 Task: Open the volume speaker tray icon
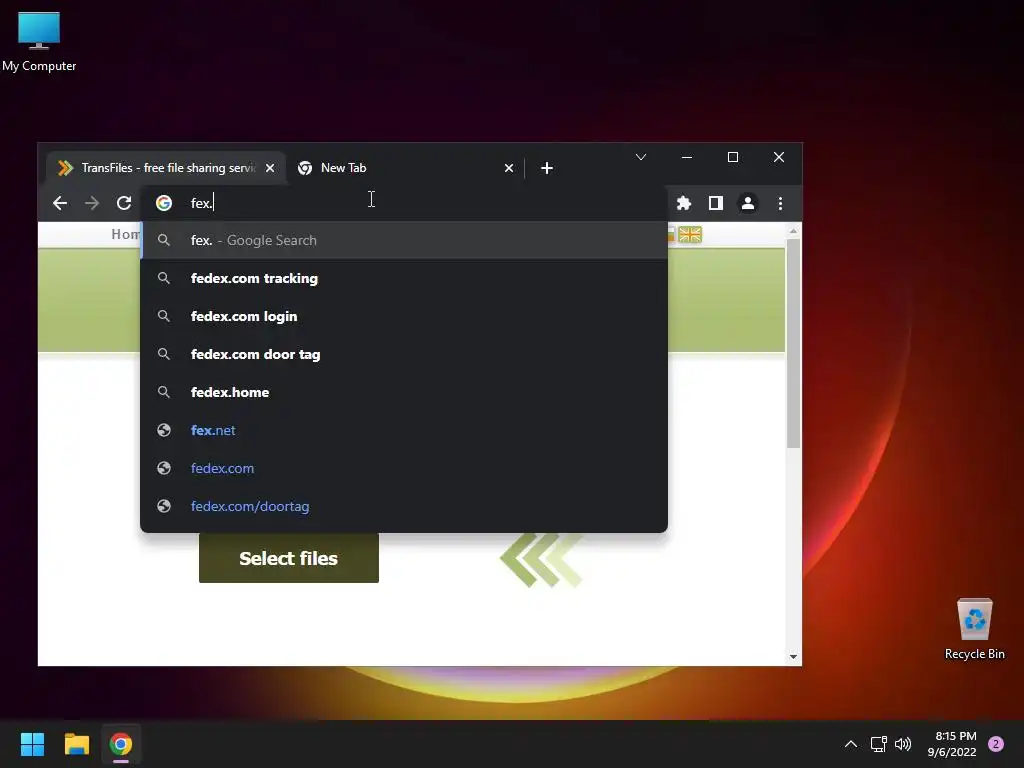point(903,744)
